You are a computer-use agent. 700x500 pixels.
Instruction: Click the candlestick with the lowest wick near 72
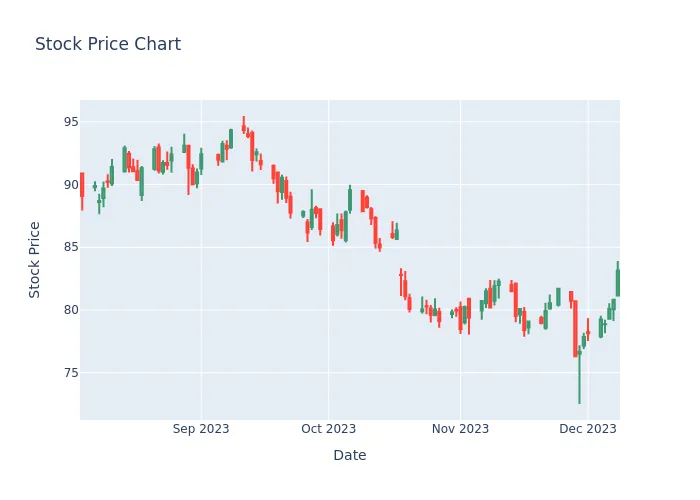coord(579,375)
